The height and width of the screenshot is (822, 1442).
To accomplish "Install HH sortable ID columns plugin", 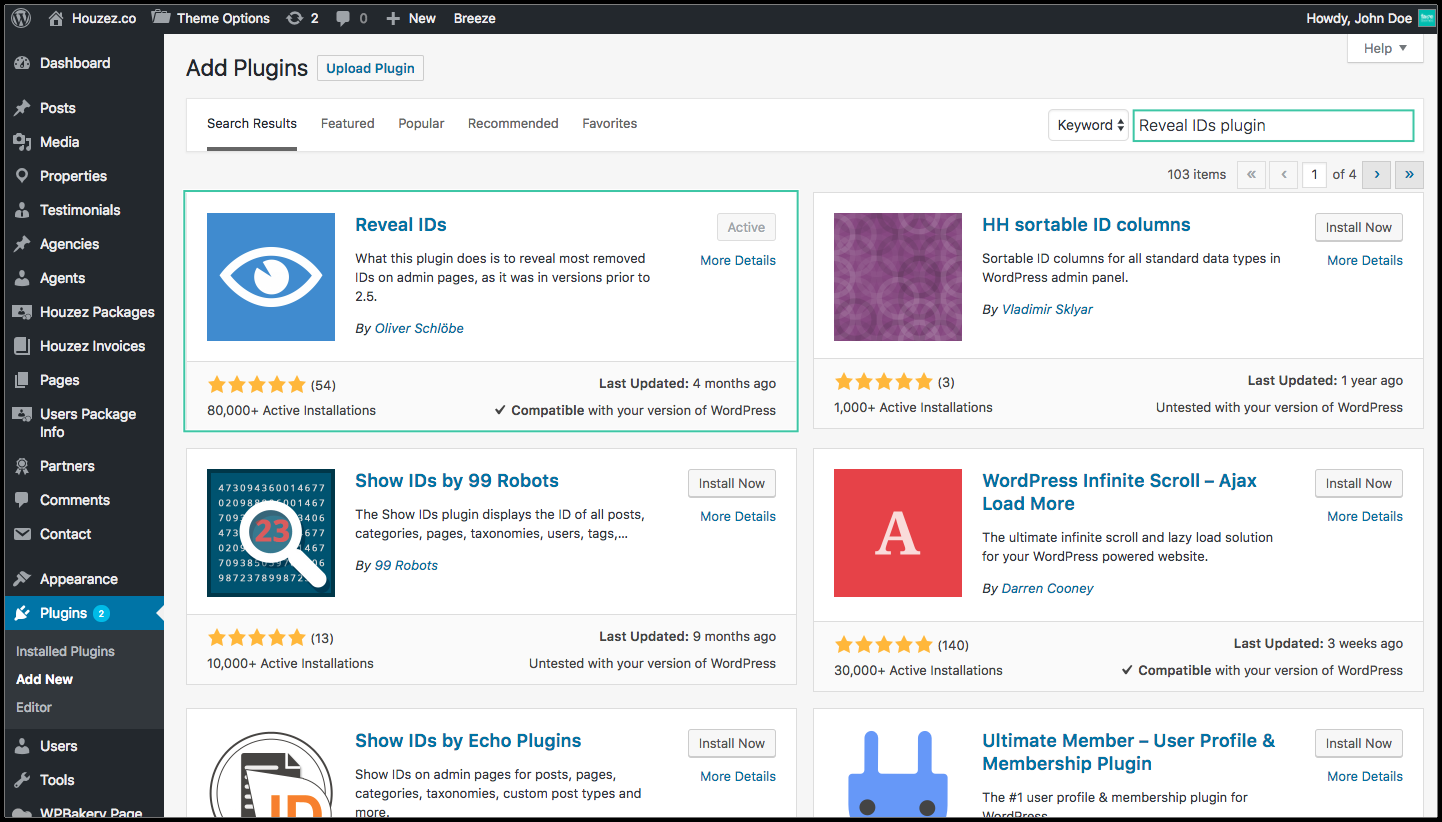I will point(1358,227).
